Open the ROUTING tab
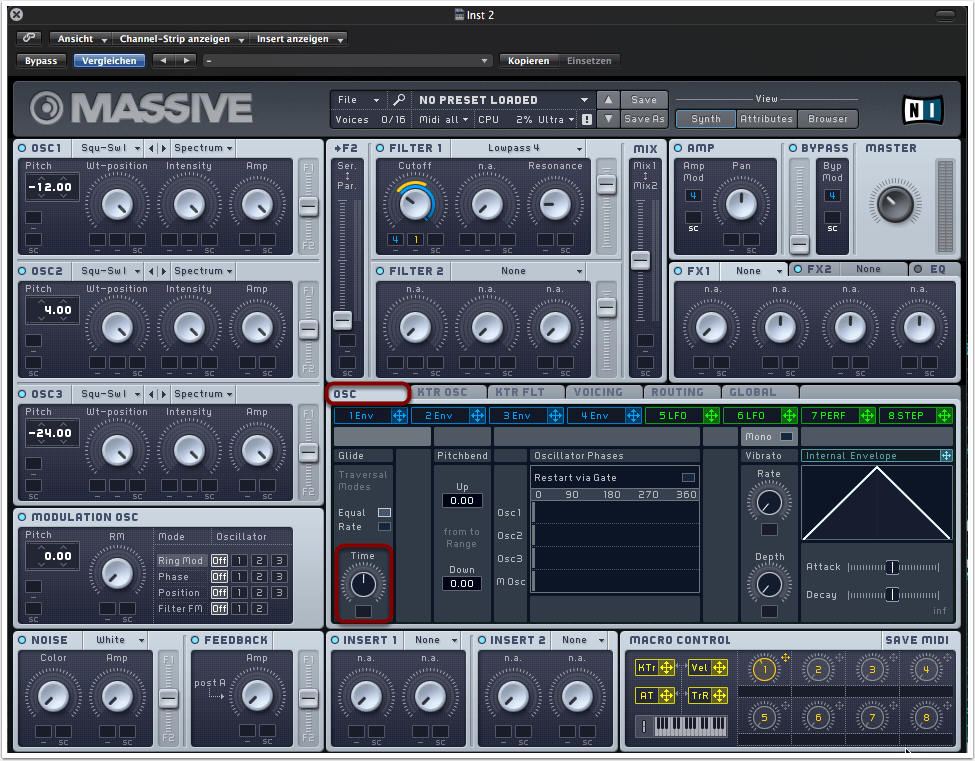This screenshot has height=761, width=975. 677,392
